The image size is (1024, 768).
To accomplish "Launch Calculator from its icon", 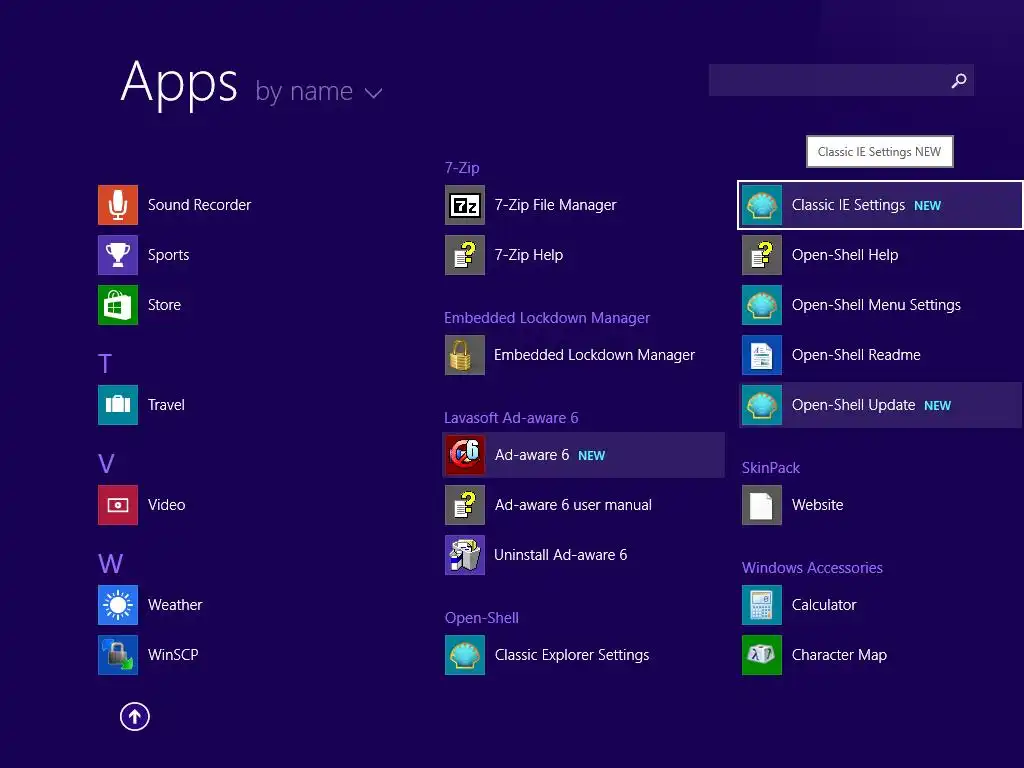I will tap(761, 605).
